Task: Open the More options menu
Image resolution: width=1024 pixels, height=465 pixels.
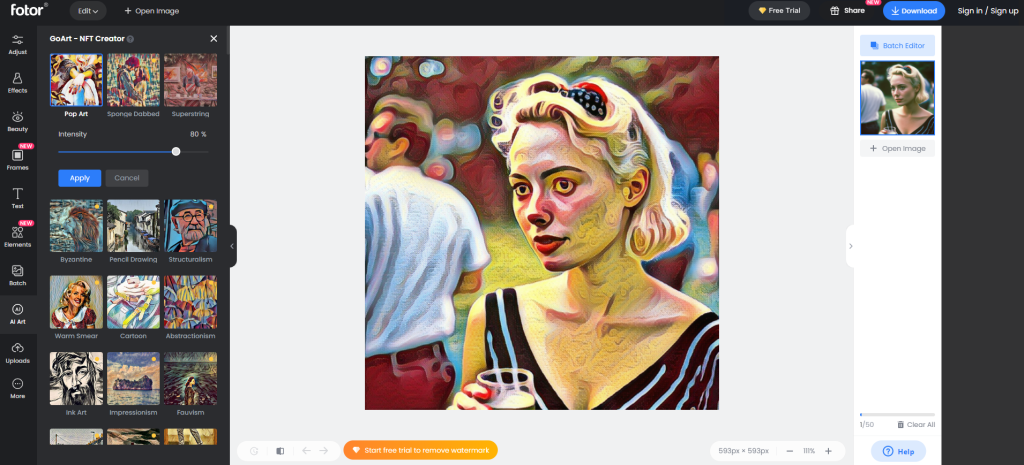Action: [18, 389]
